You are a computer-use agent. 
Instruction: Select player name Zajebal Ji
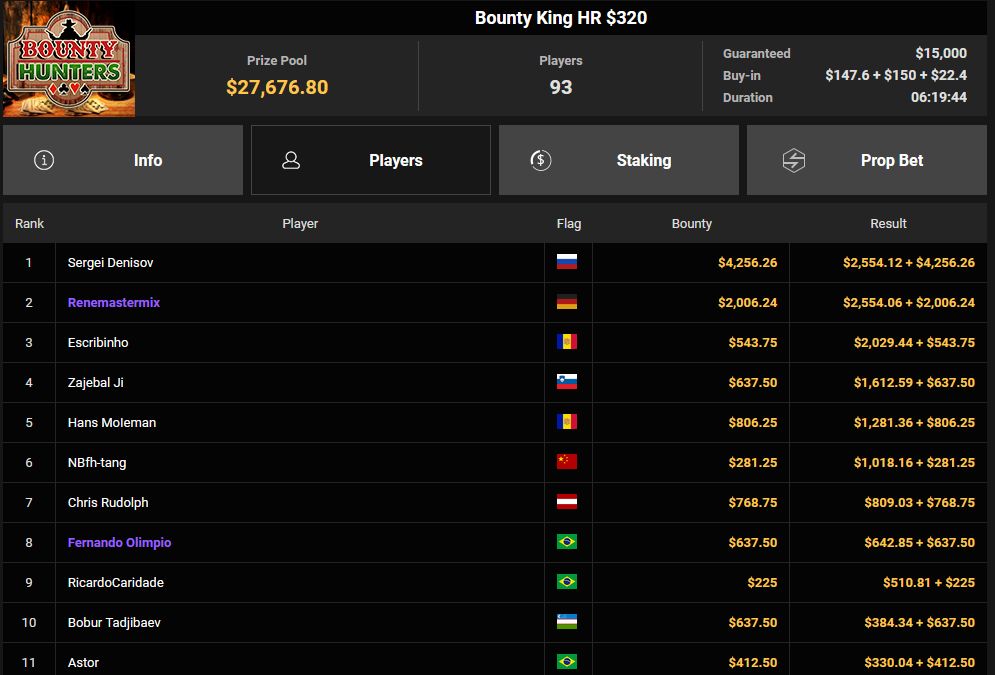(x=95, y=383)
